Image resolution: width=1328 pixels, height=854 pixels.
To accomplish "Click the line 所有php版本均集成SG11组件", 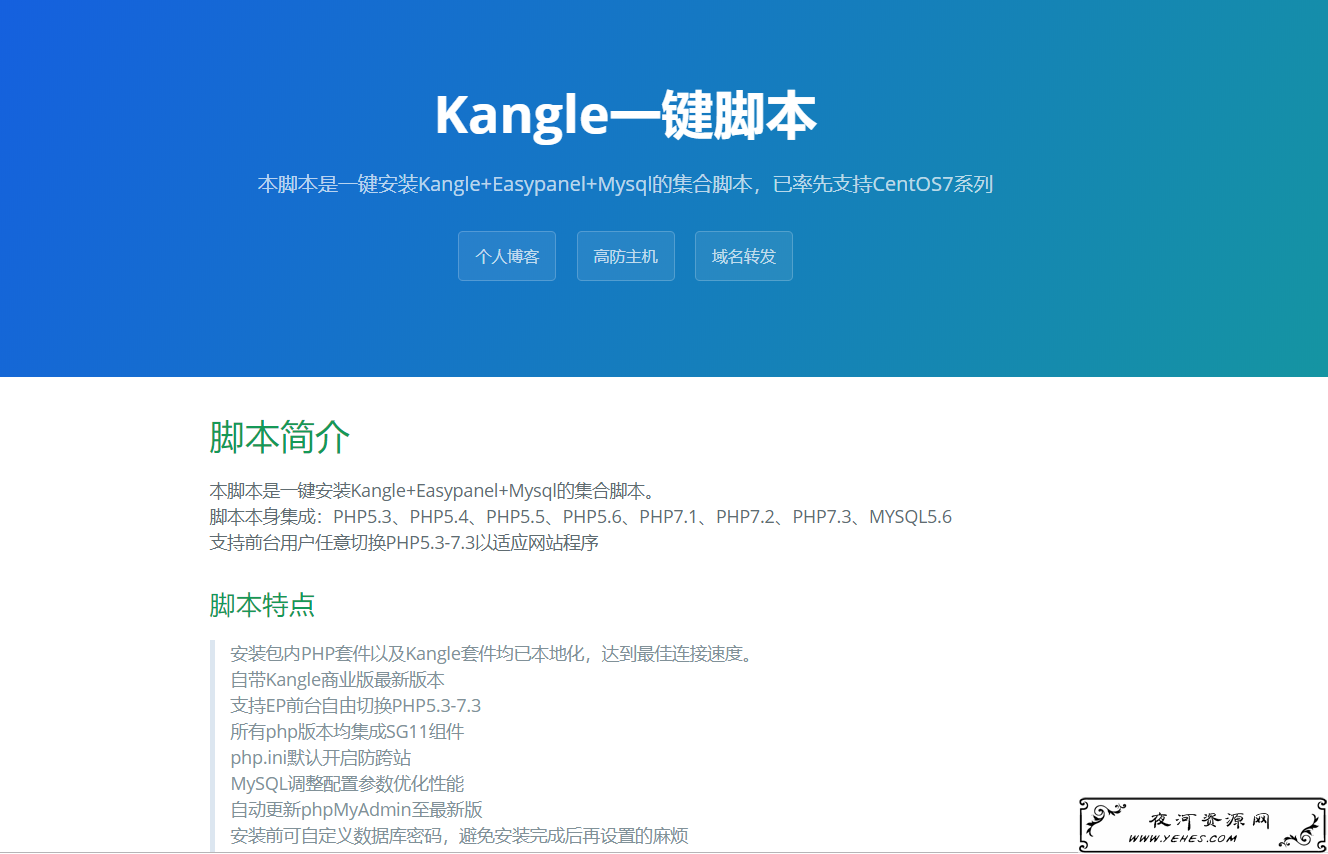I will click(x=347, y=732).
